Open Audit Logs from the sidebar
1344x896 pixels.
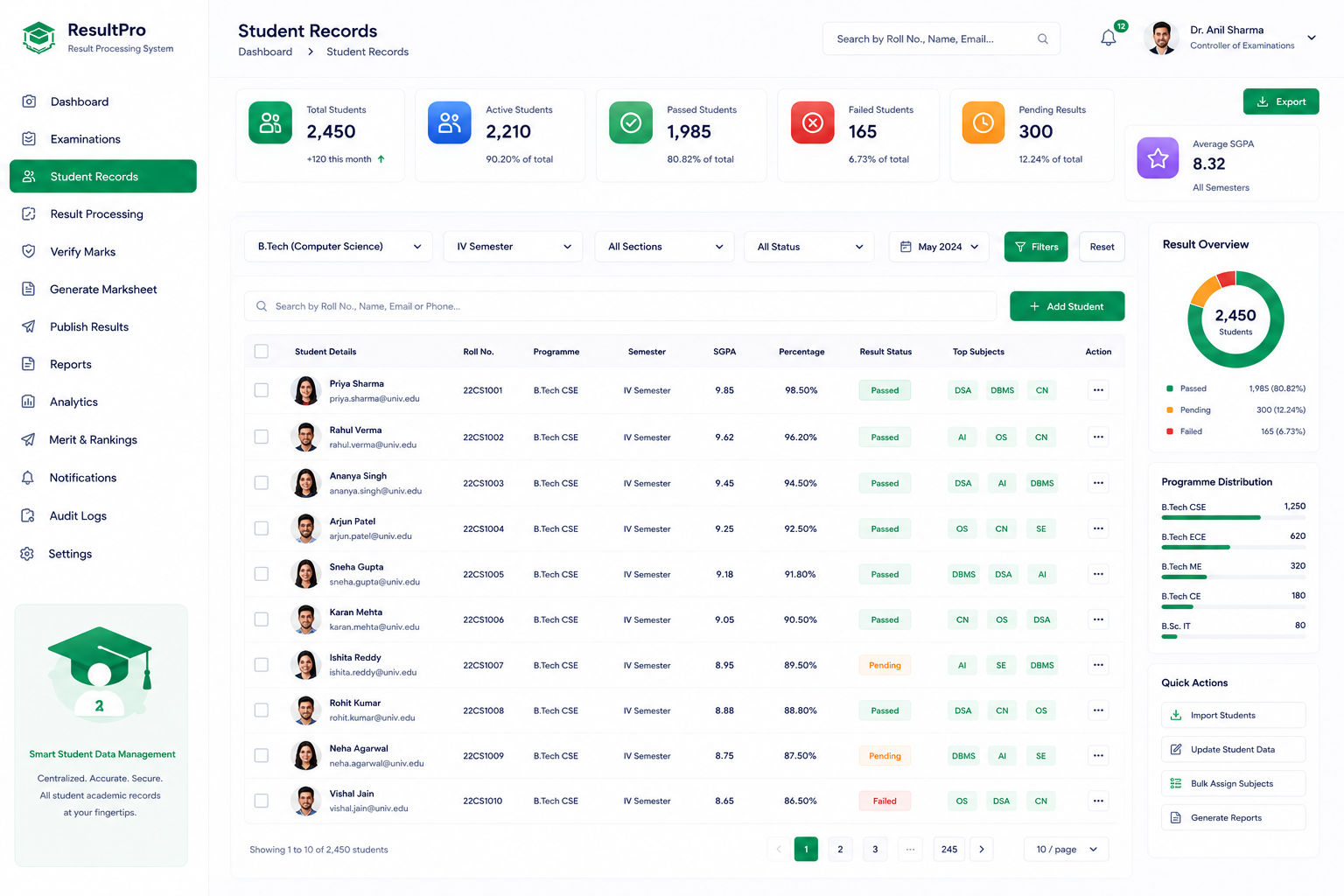(x=103, y=516)
